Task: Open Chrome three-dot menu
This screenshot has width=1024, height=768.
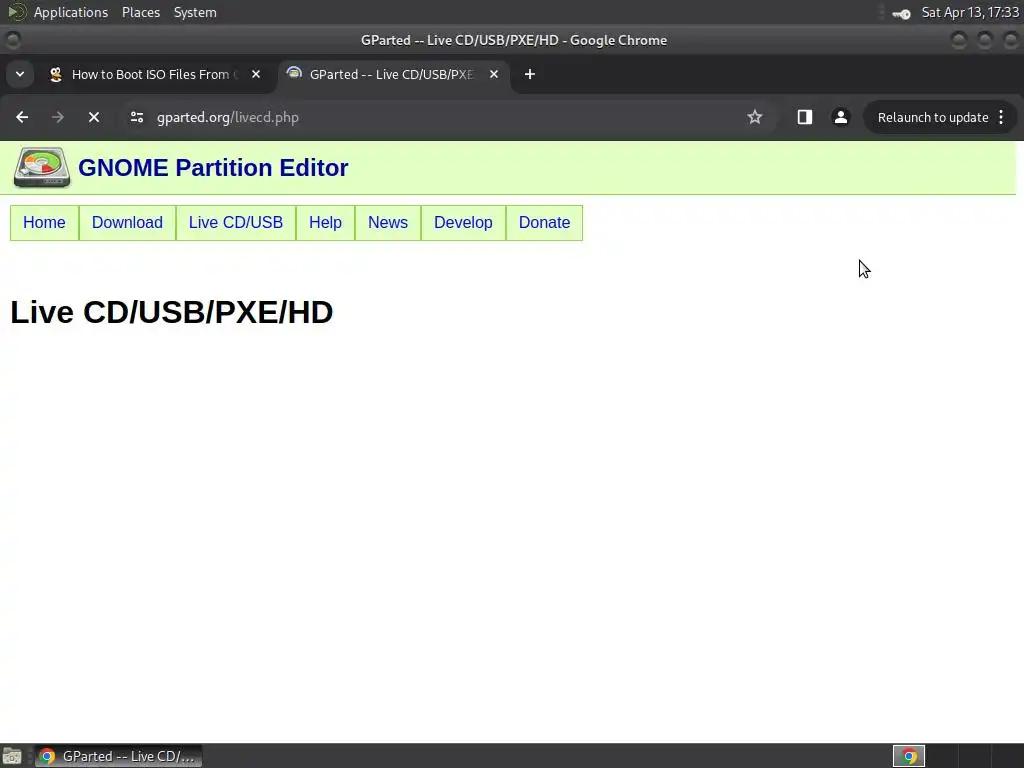Action: pos(1001,118)
